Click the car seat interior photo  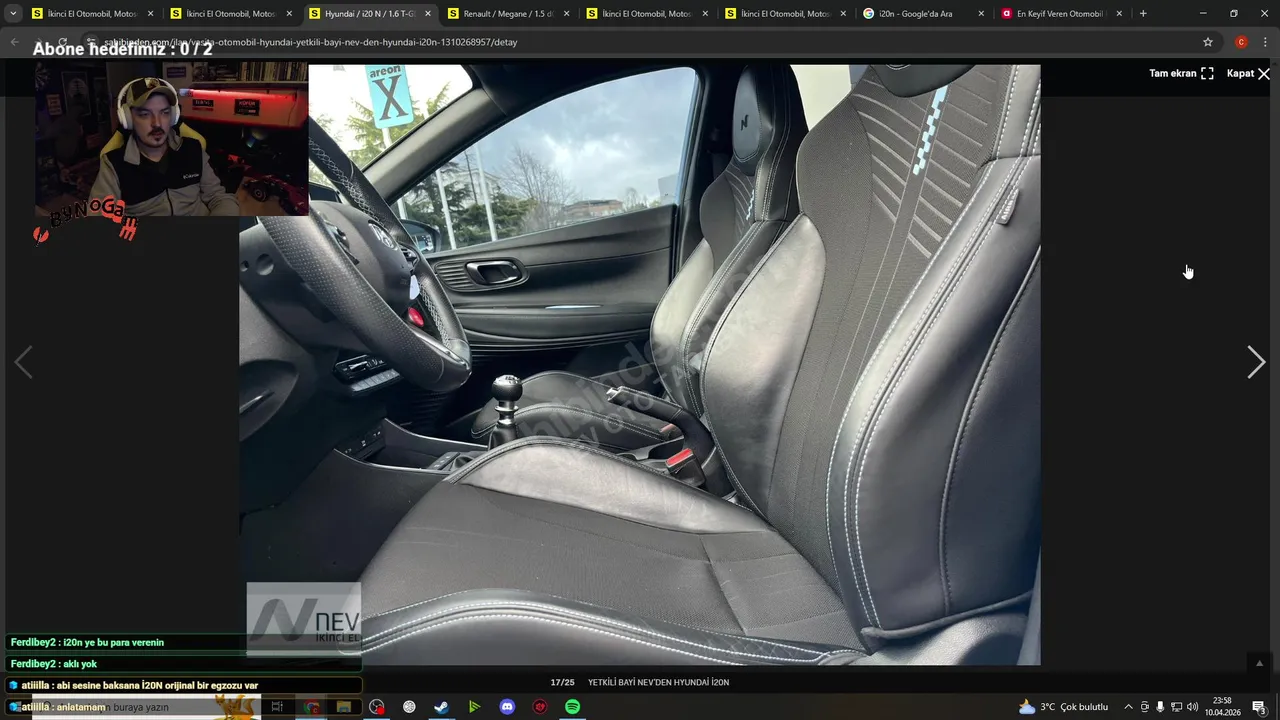point(640,365)
